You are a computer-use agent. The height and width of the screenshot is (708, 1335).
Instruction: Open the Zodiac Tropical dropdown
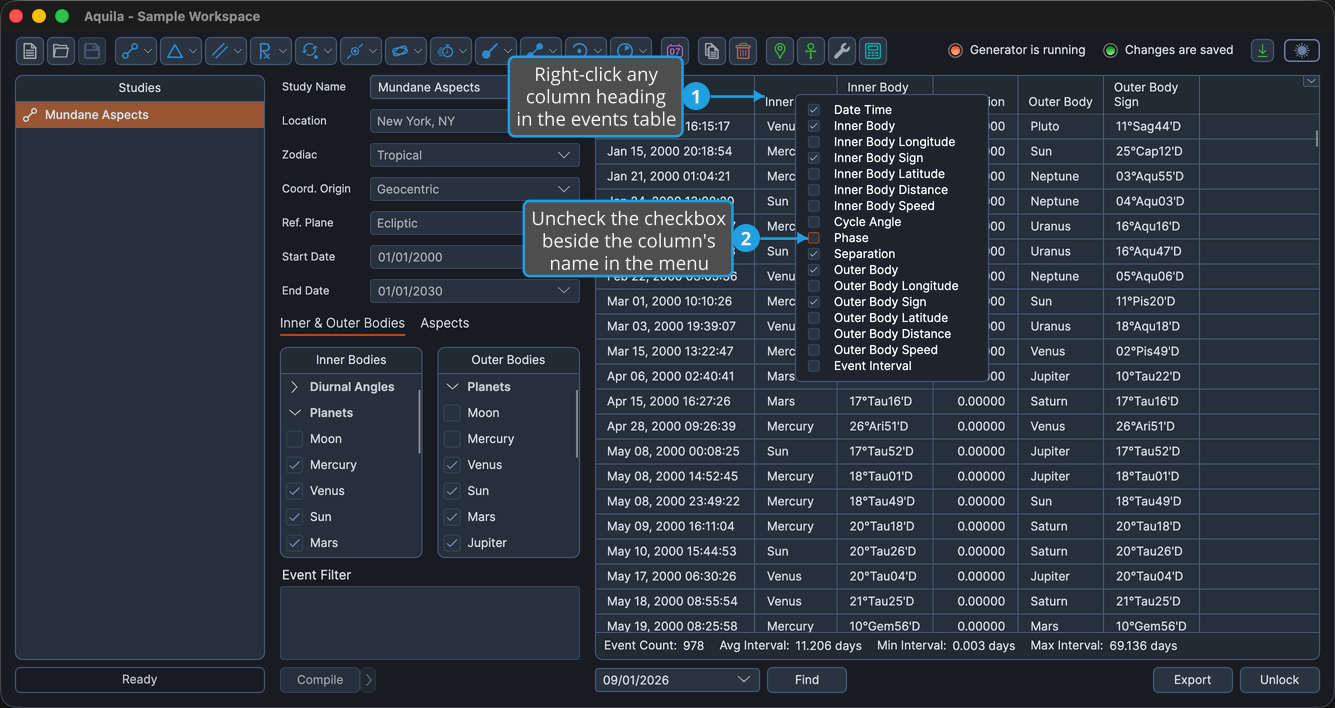pyautogui.click(x=475, y=155)
